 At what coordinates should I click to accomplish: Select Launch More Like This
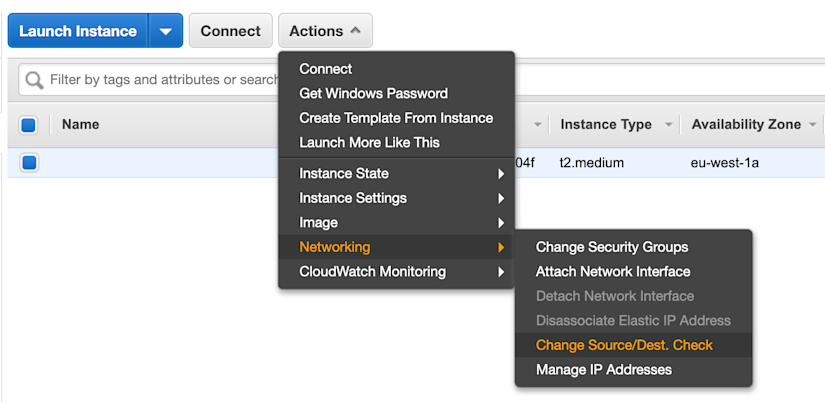(x=369, y=143)
